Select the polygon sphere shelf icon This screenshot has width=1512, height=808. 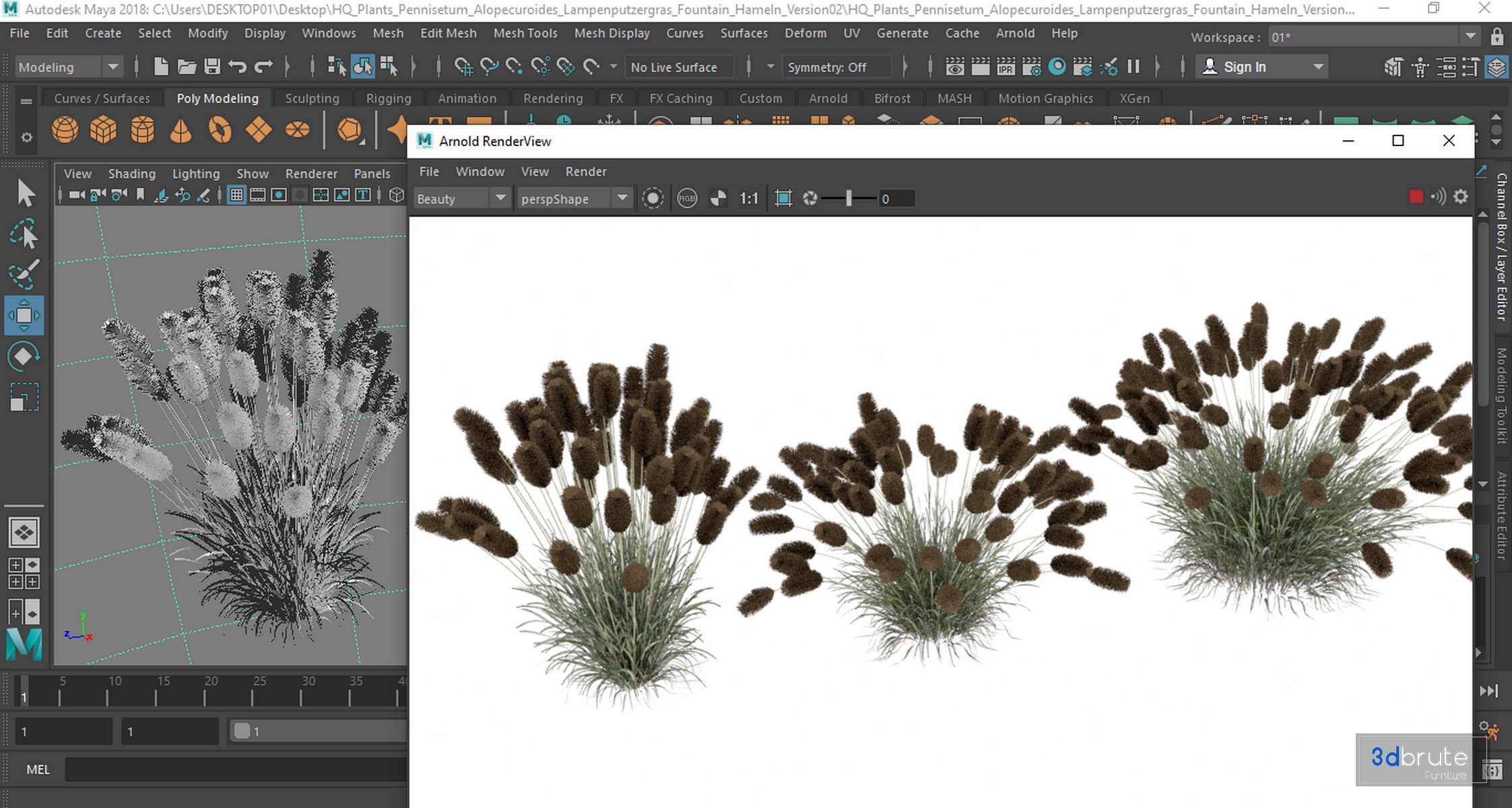(65, 129)
